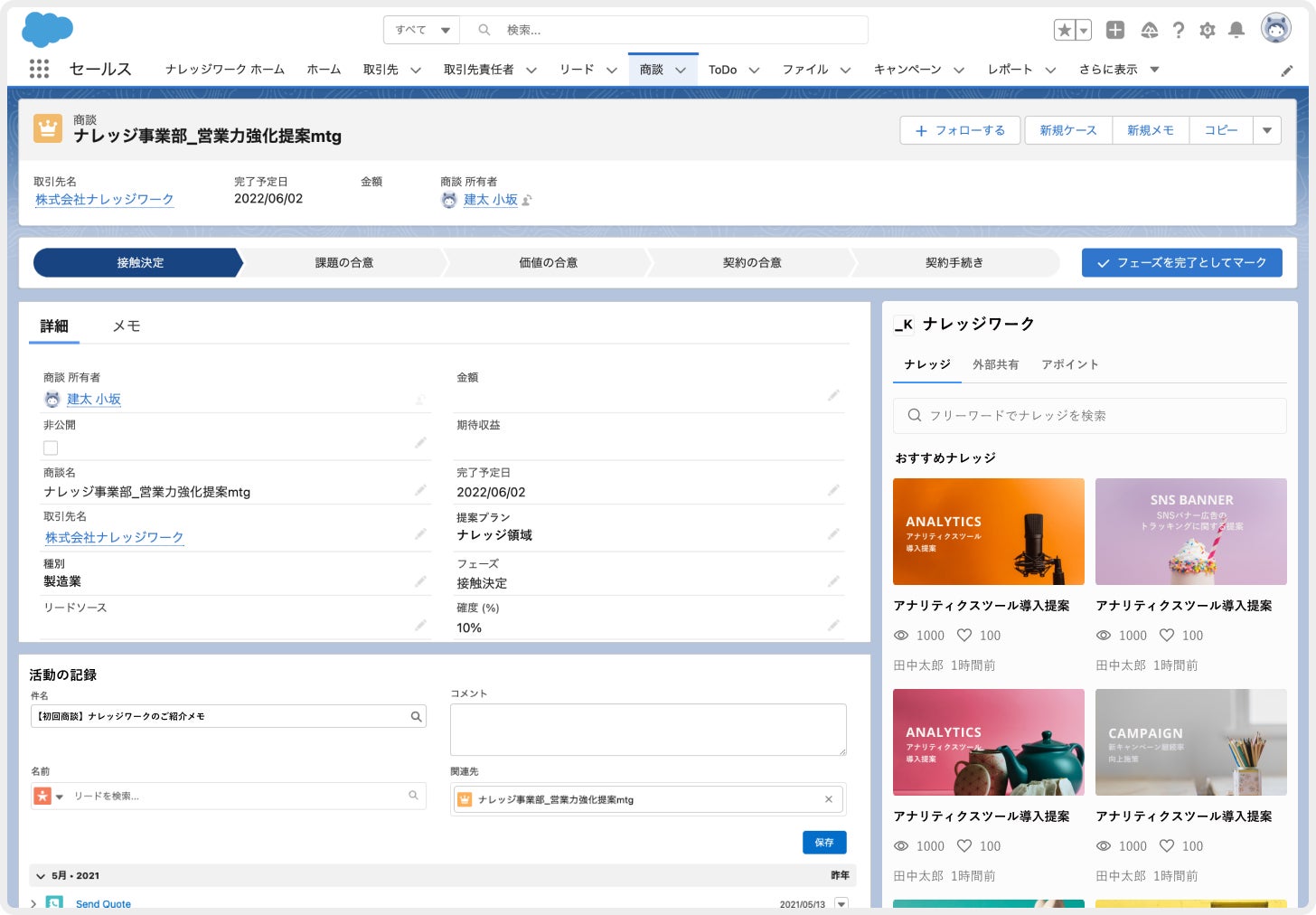Click the help question mark icon
The height and width of the screenshot is (915, 1316).
(x=1179, y=30)
